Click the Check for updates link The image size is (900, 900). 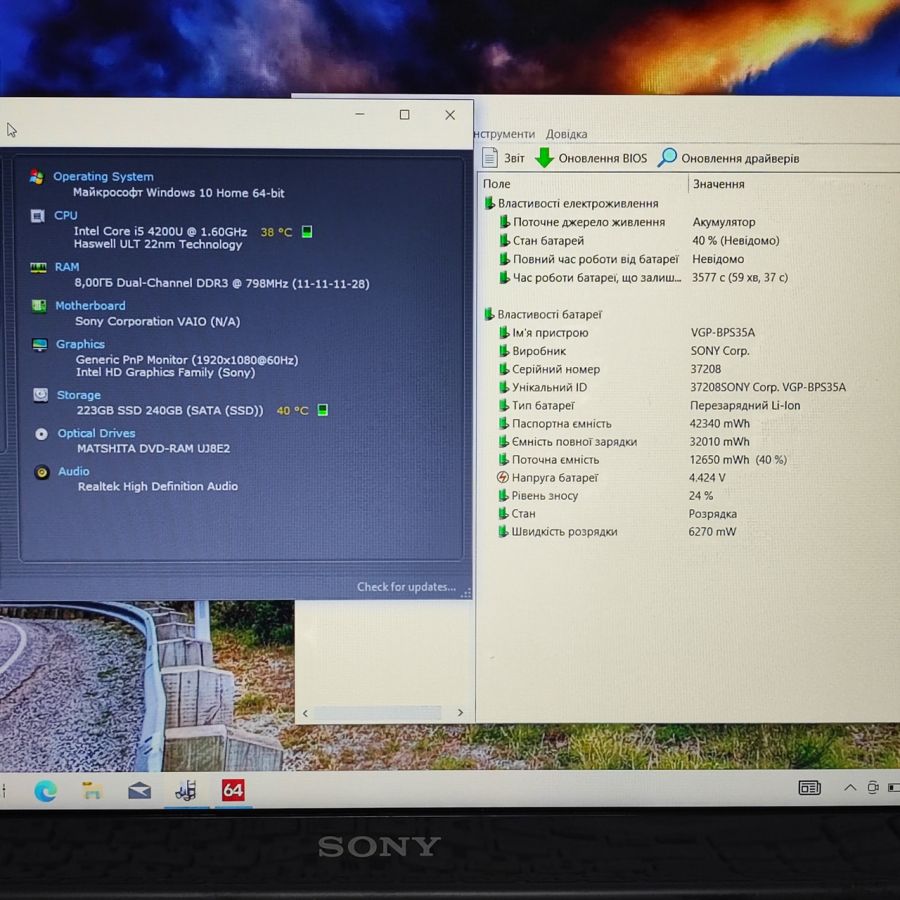click(406, 587)
